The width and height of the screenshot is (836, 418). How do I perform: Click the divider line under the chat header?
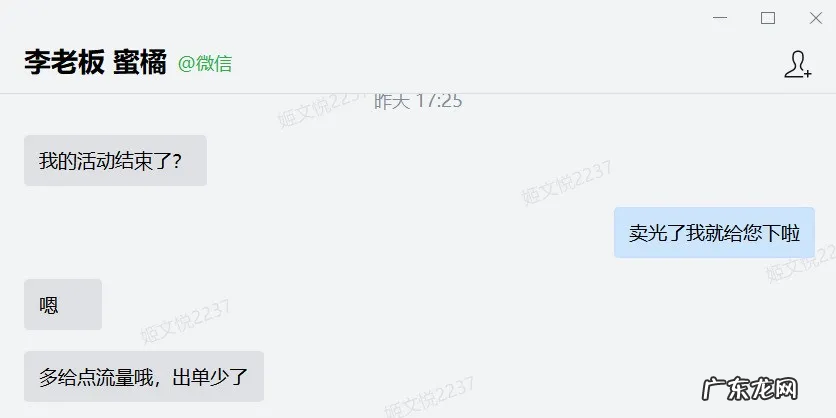418,93
